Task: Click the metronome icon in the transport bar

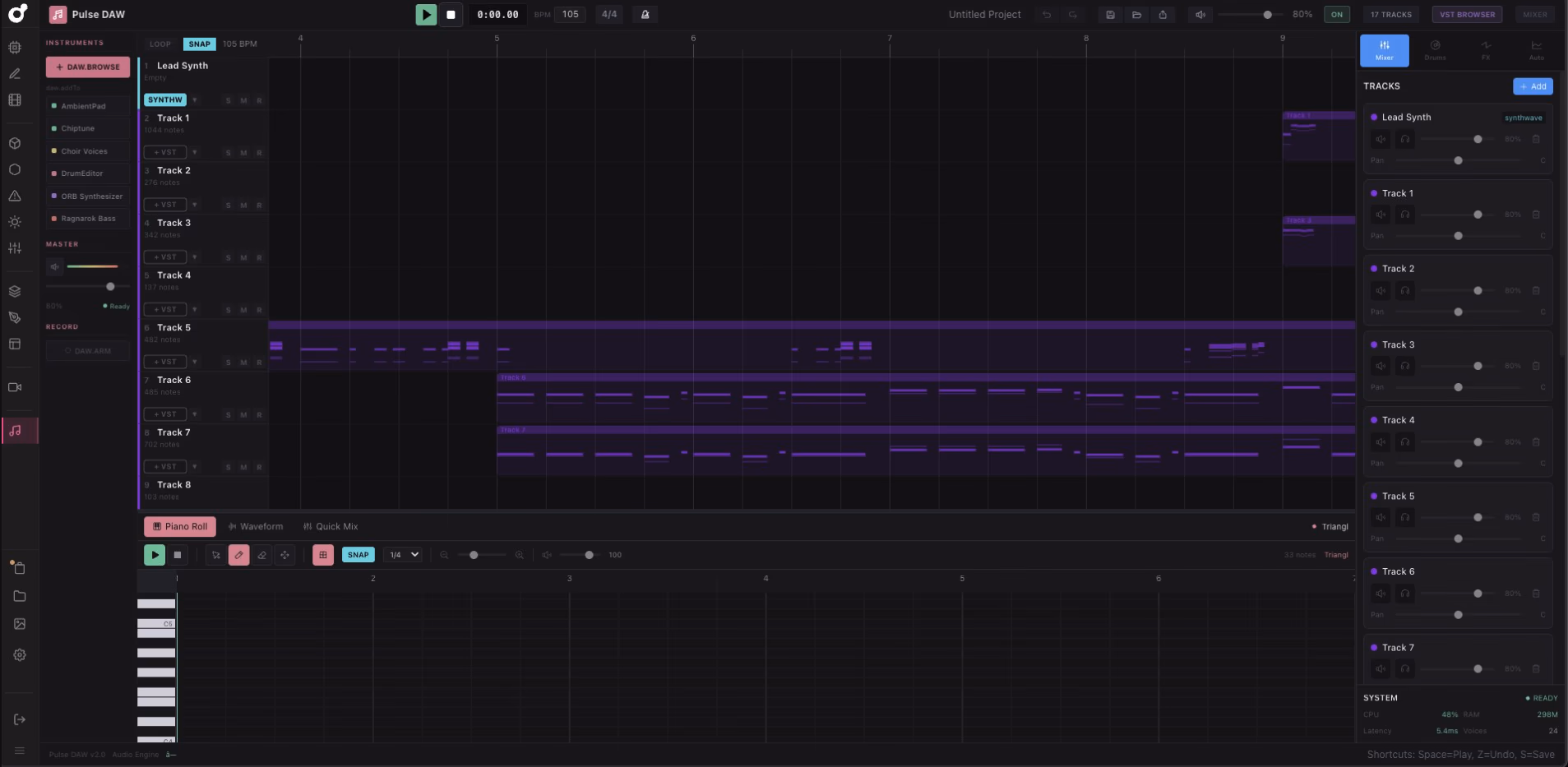Action: (x=645, y=14)
